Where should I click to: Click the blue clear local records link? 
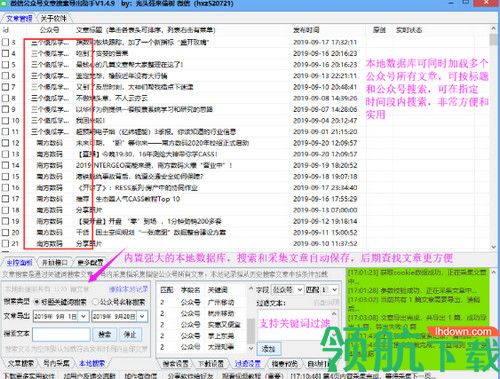(128, 289)
